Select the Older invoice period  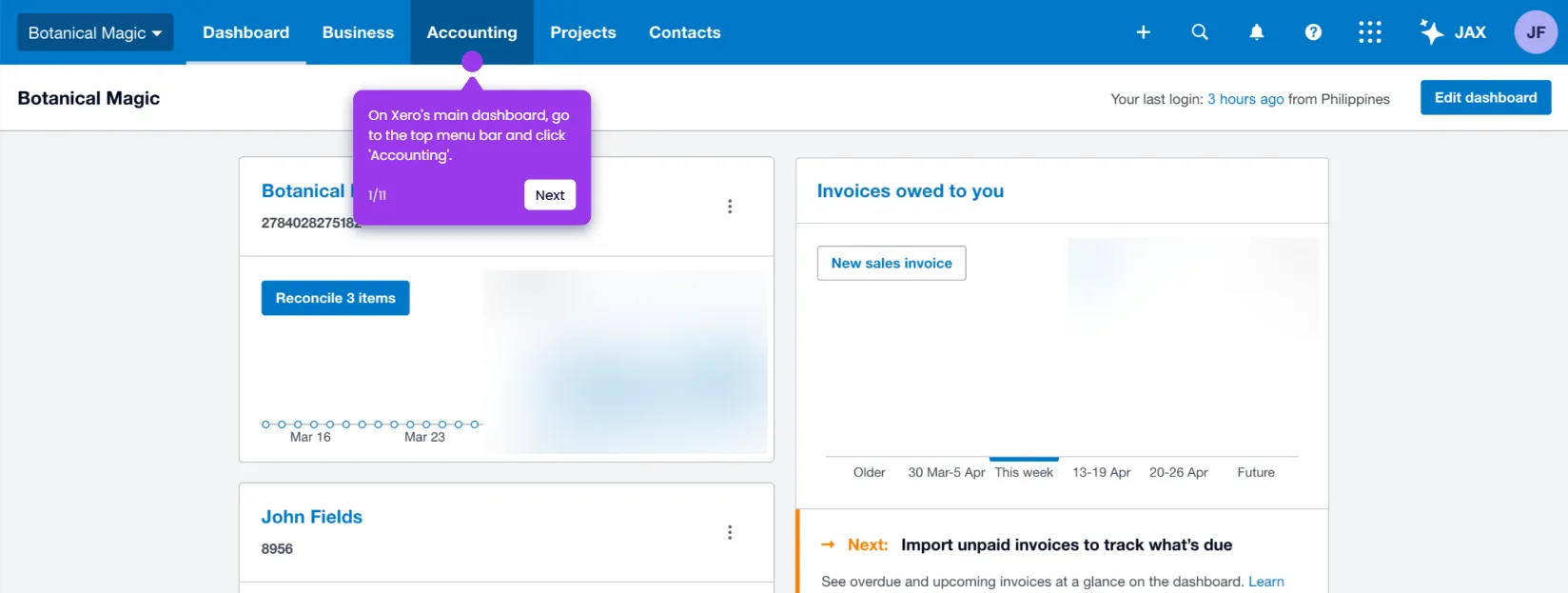pos(869,472)
